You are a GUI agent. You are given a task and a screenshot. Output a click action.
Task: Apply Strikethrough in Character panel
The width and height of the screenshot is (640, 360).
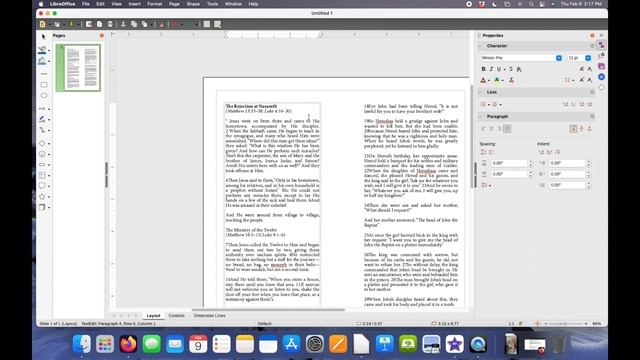tap(511, 69)
